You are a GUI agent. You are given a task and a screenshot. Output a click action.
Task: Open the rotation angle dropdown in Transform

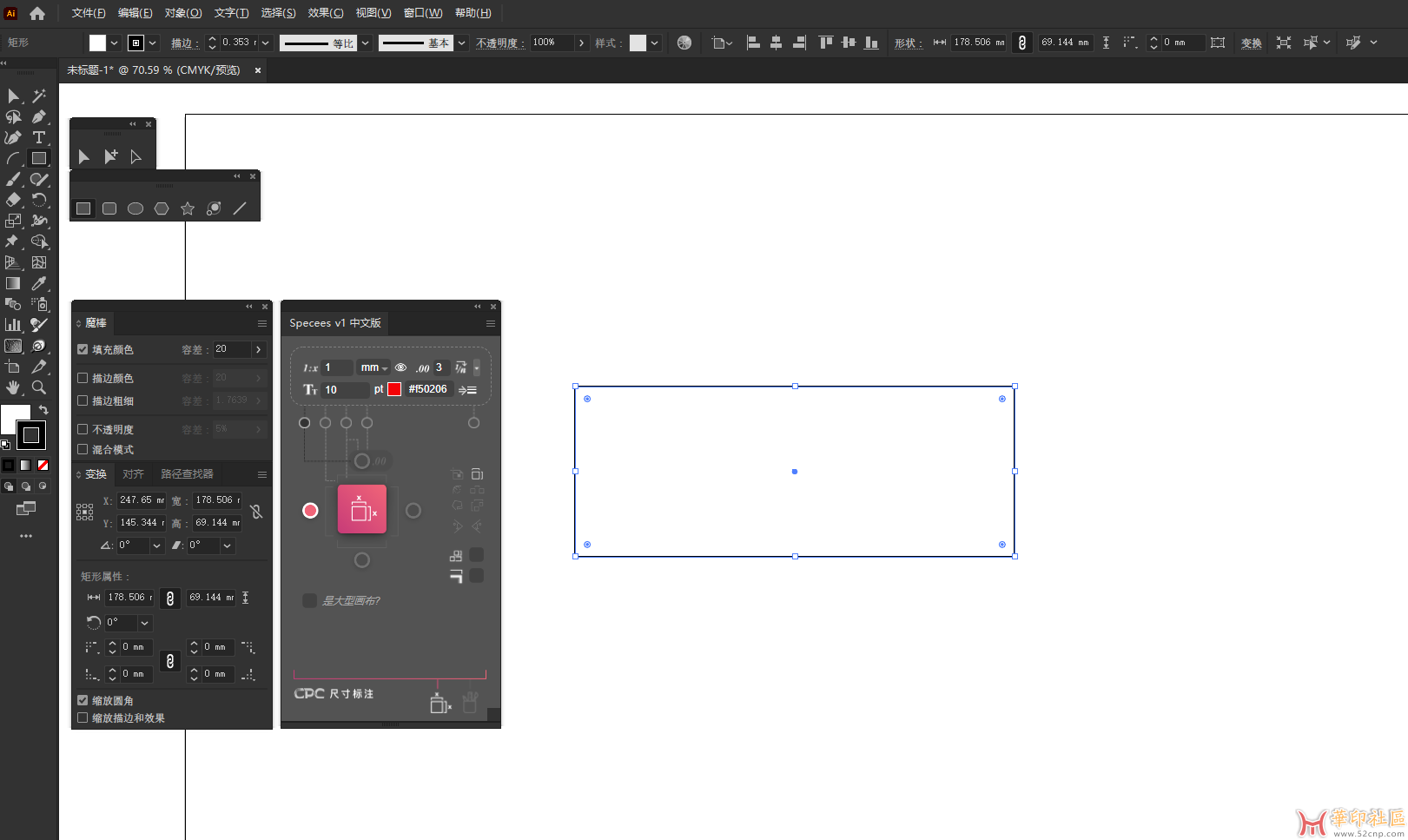coord(156,546)
